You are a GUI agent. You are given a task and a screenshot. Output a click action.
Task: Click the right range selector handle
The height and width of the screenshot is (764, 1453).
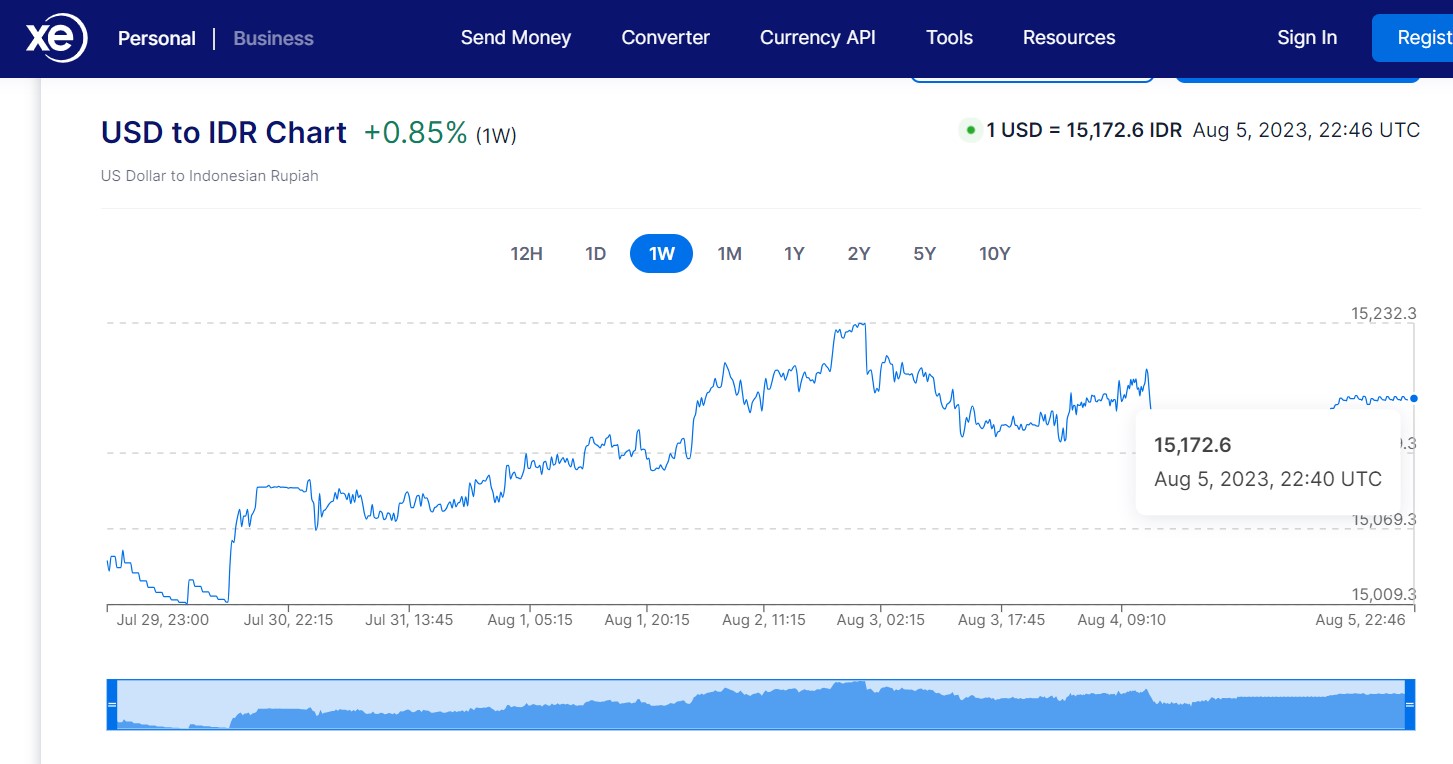[1410, 704]
